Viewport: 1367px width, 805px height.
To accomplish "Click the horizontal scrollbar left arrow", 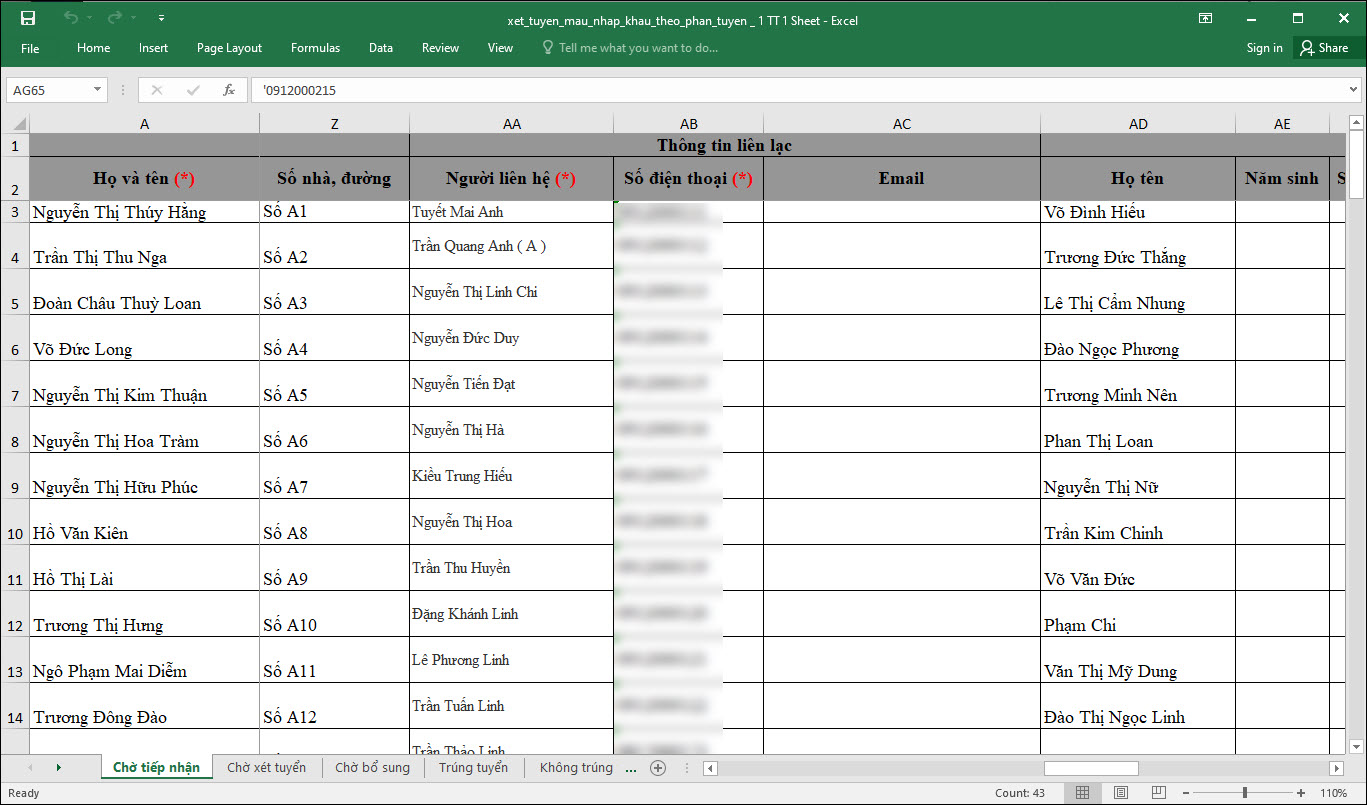I will (710, 768).
